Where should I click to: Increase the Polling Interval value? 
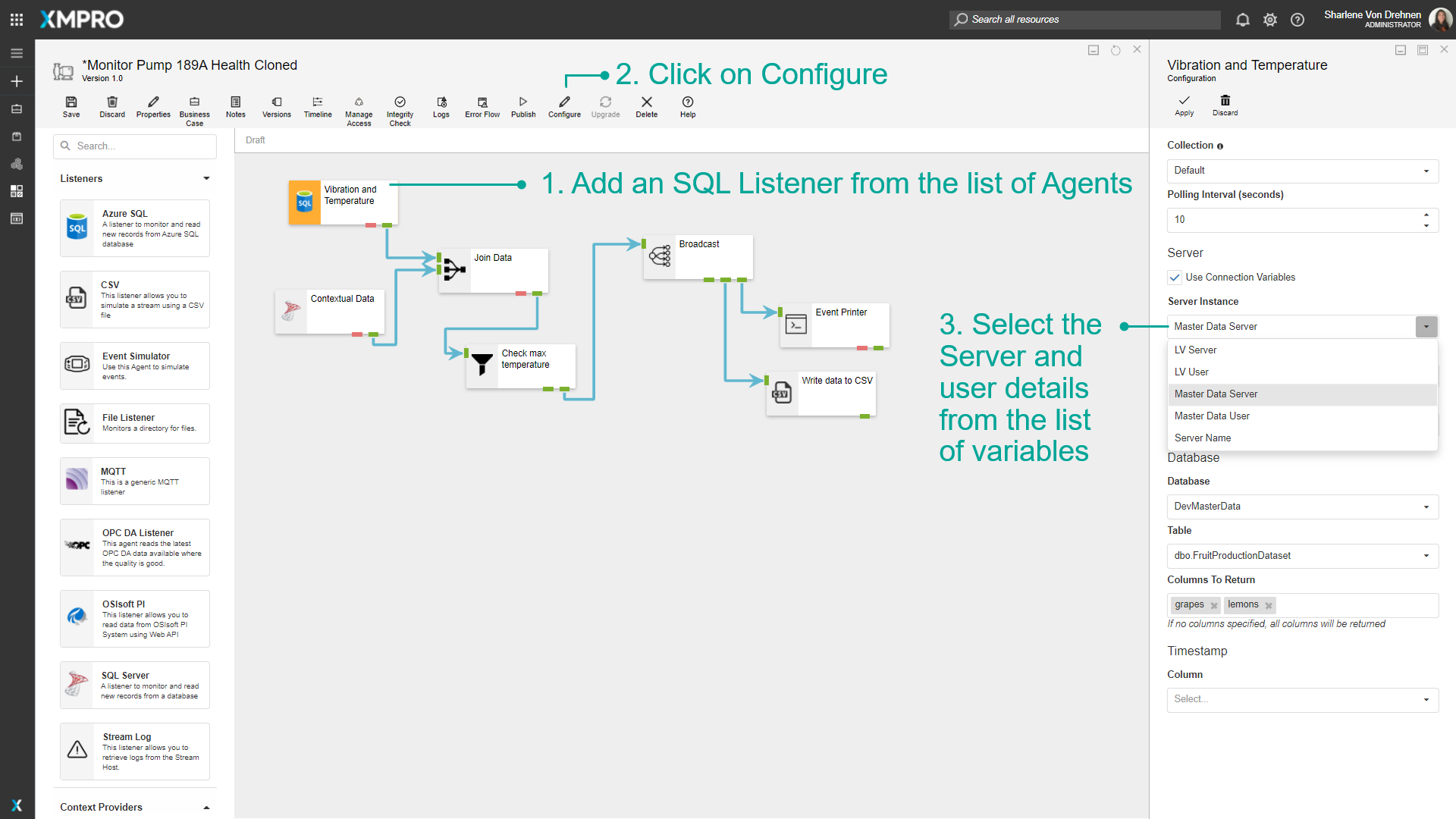point(1426,215)
